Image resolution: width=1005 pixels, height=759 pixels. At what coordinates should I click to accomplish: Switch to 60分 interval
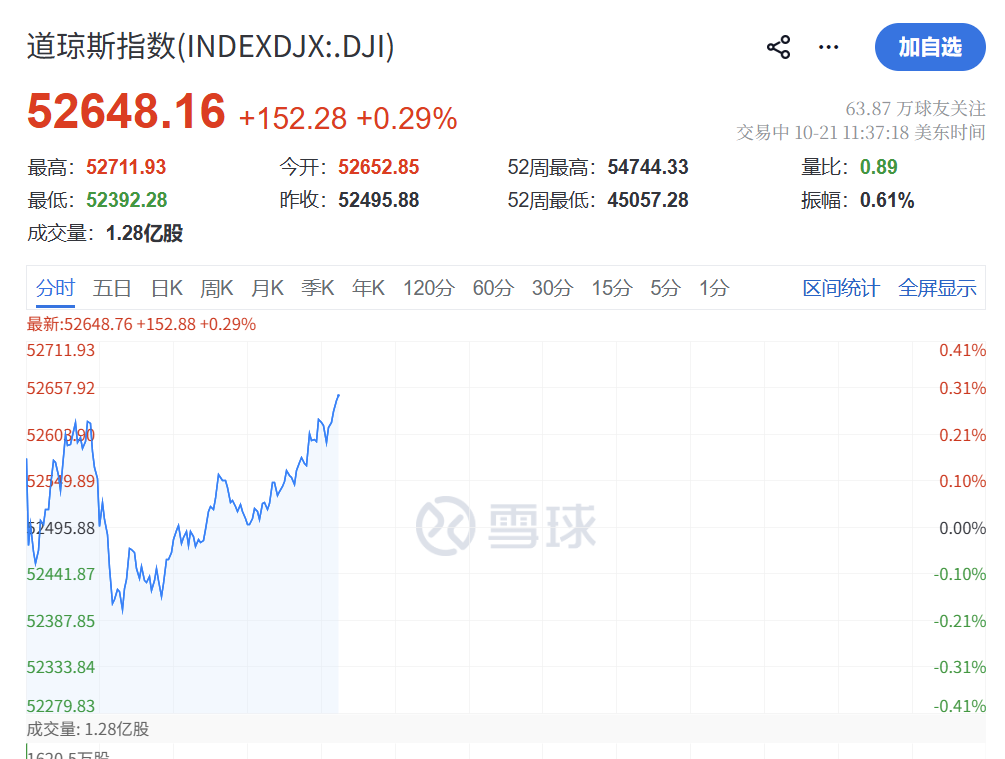pyautogui.click(x=494, y=288)
